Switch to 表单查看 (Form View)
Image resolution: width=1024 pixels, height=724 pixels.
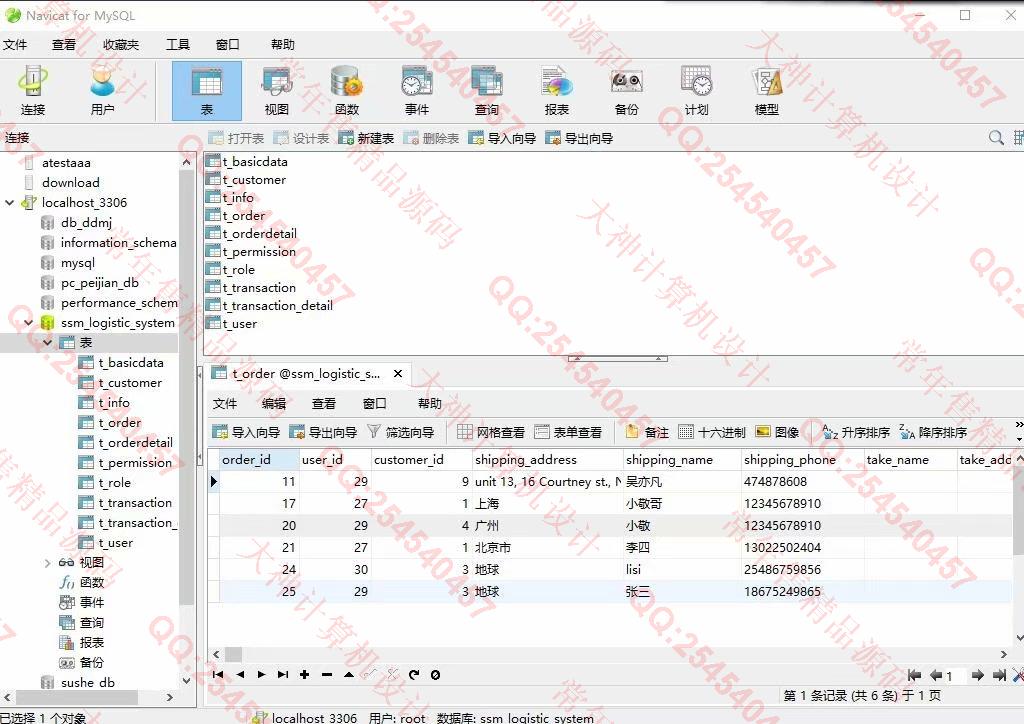(568, 432)
